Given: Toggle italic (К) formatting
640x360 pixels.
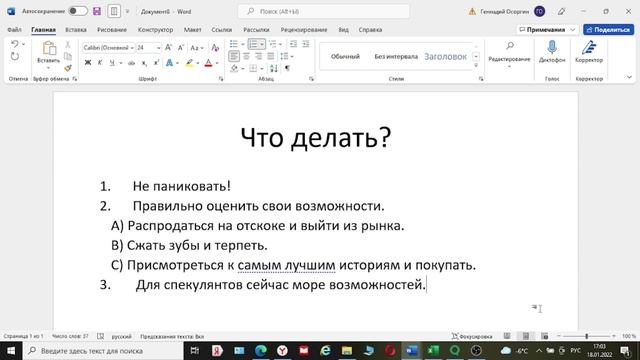Looking at the screenshot, I should 100,62.
